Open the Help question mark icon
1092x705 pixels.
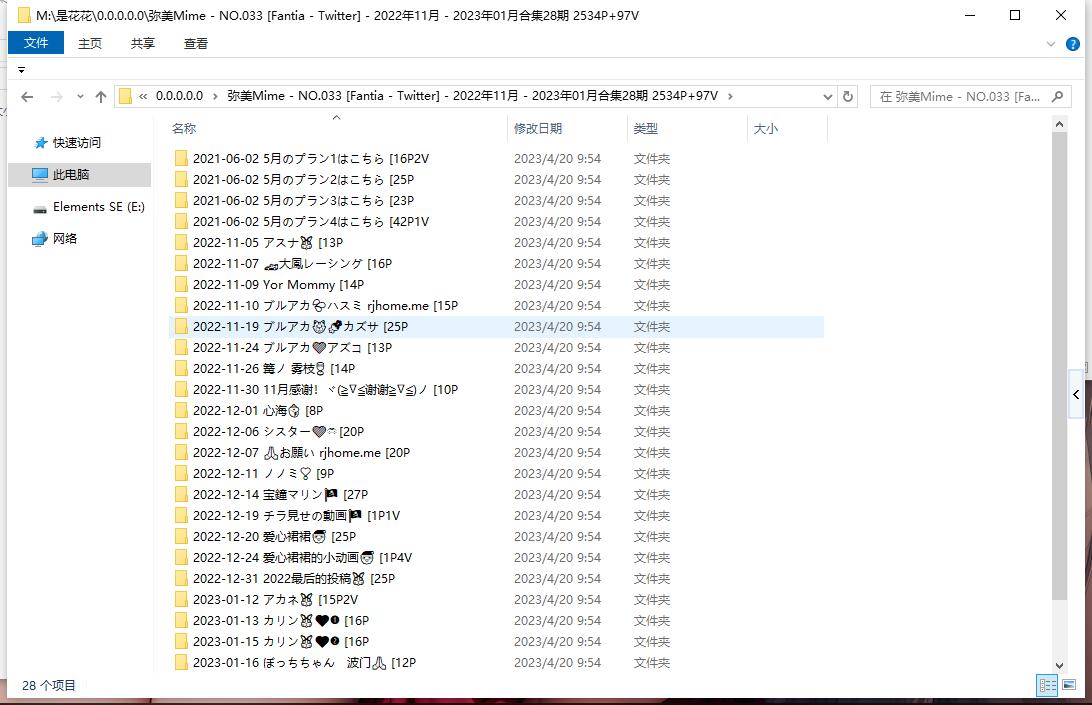(1071, 43)
